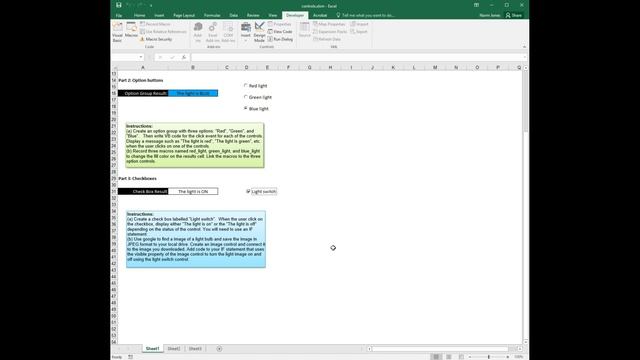Select the Red light option button

pos(256,86)
